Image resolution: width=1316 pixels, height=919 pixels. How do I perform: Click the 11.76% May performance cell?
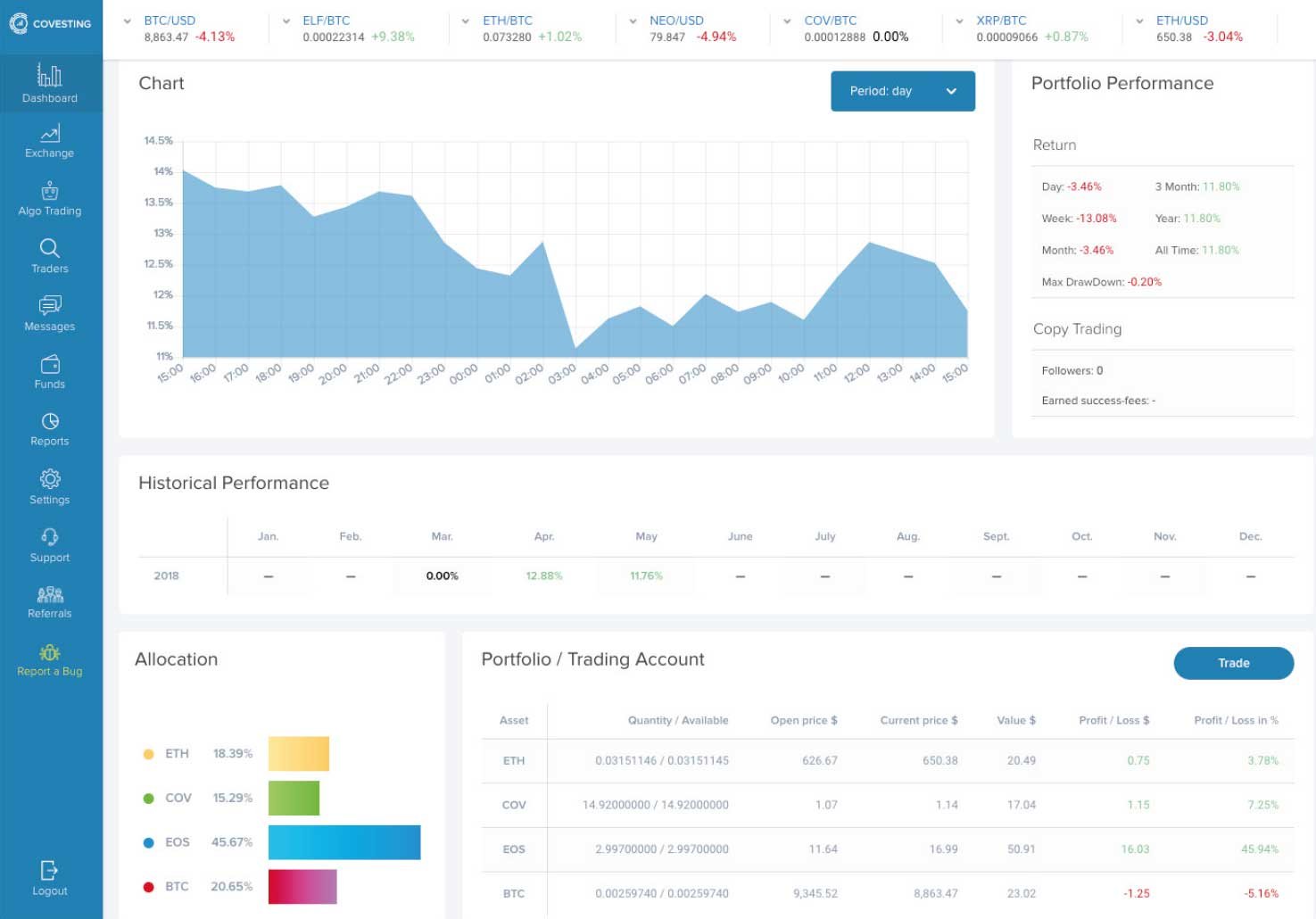(646, 575)
